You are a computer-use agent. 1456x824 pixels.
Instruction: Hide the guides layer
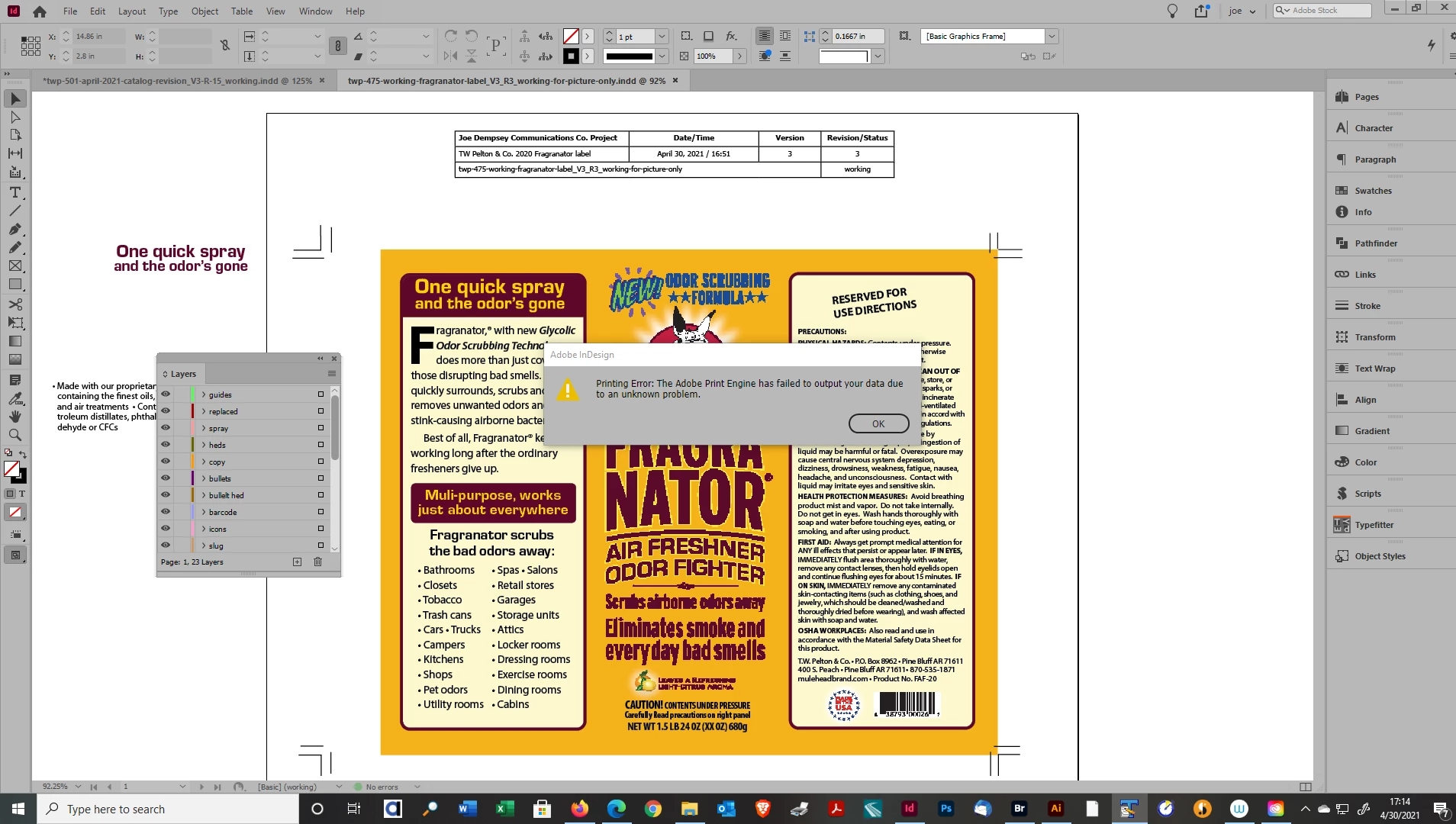tap(166, 394)
